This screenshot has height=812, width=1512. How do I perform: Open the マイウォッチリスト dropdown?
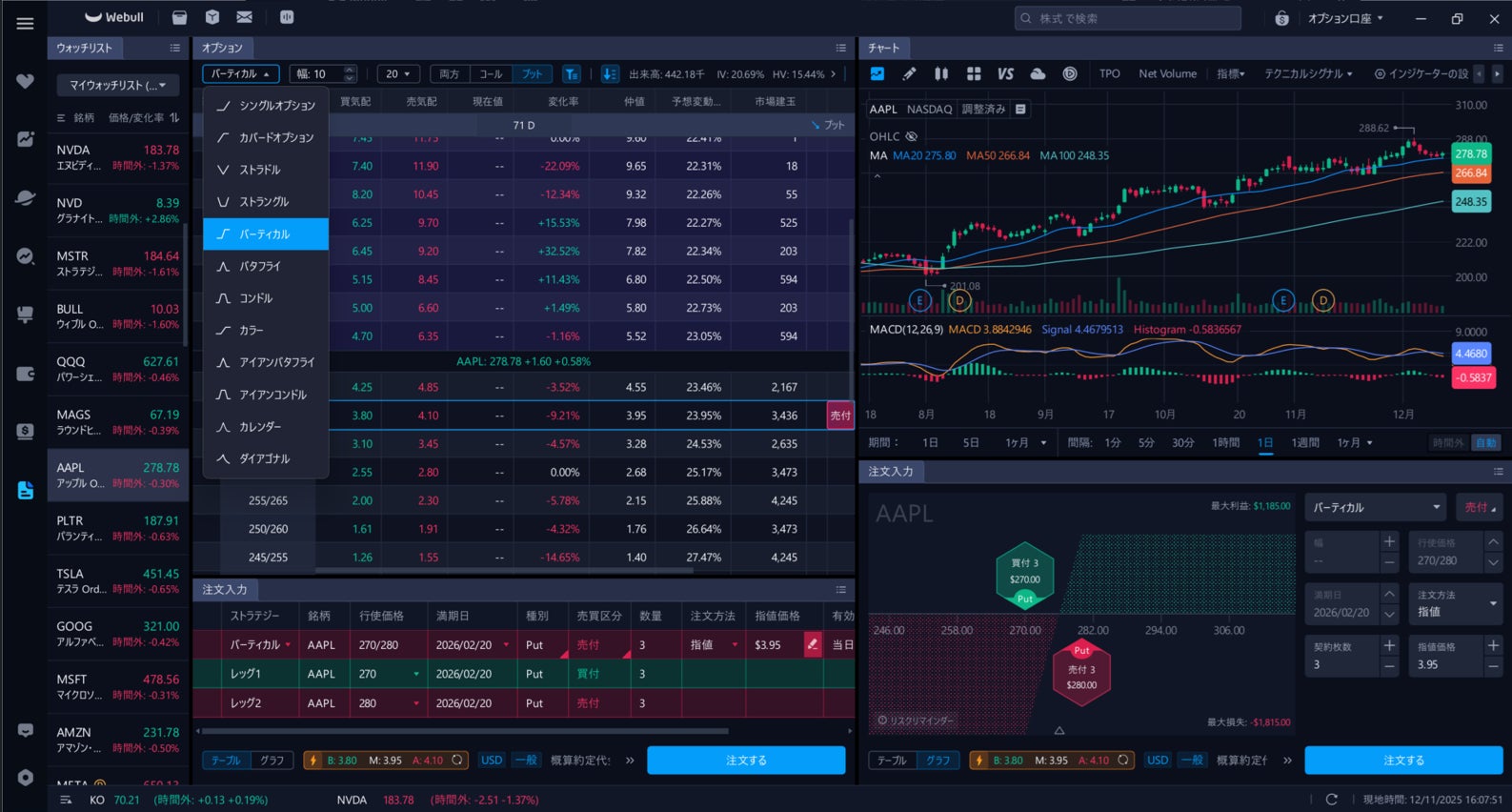[x=118, y=85]
